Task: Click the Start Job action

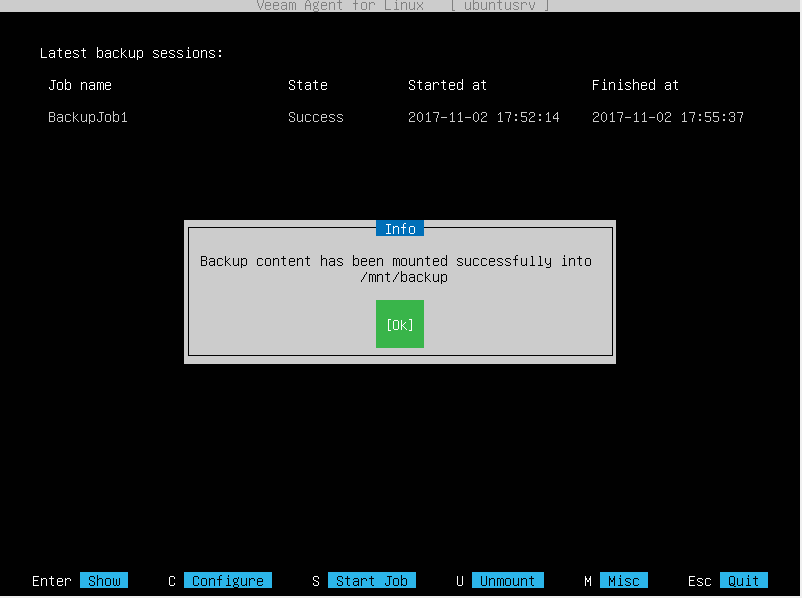Action: pos(371,581)
